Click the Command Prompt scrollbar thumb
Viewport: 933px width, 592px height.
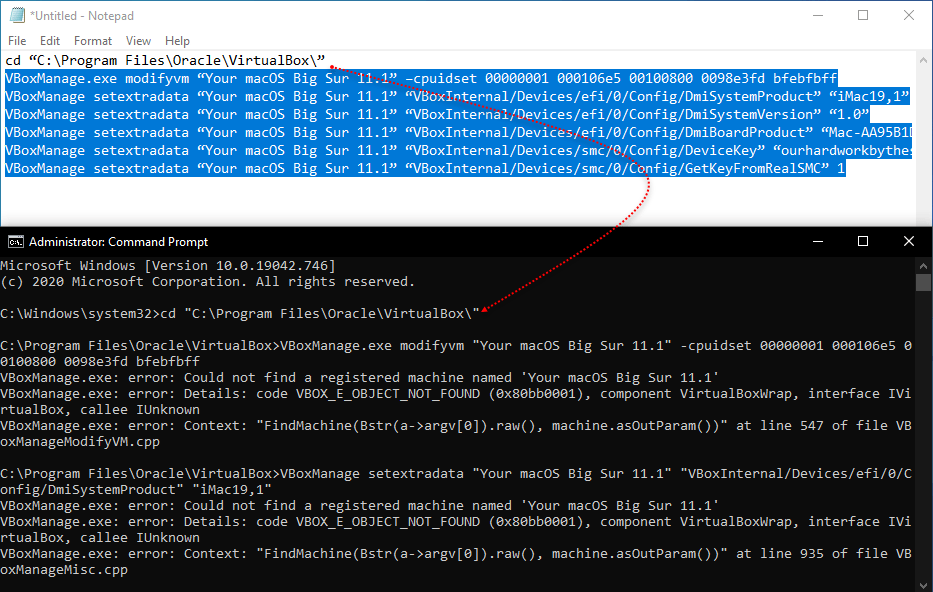[x=923, y=282]
